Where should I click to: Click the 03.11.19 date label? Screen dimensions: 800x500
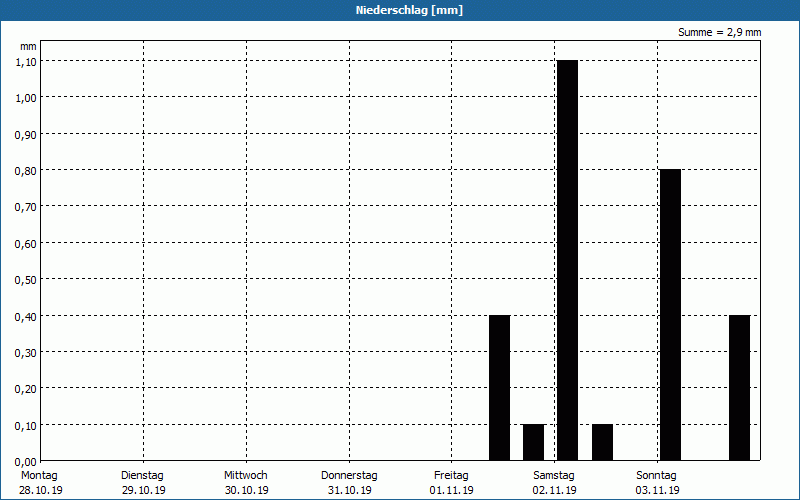coord(658,490)
